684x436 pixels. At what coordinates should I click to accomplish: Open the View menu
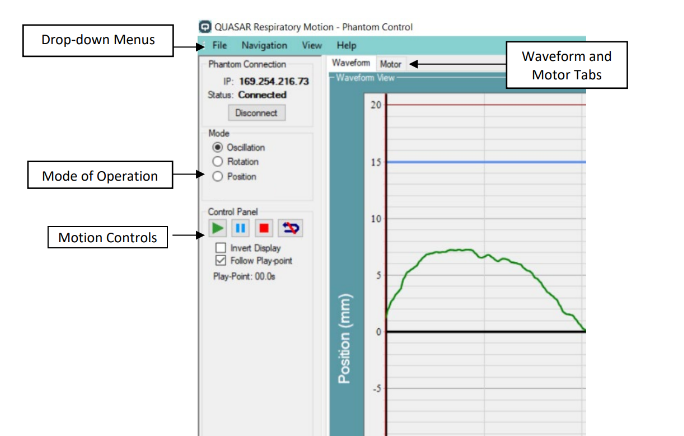tap(312, 46)
